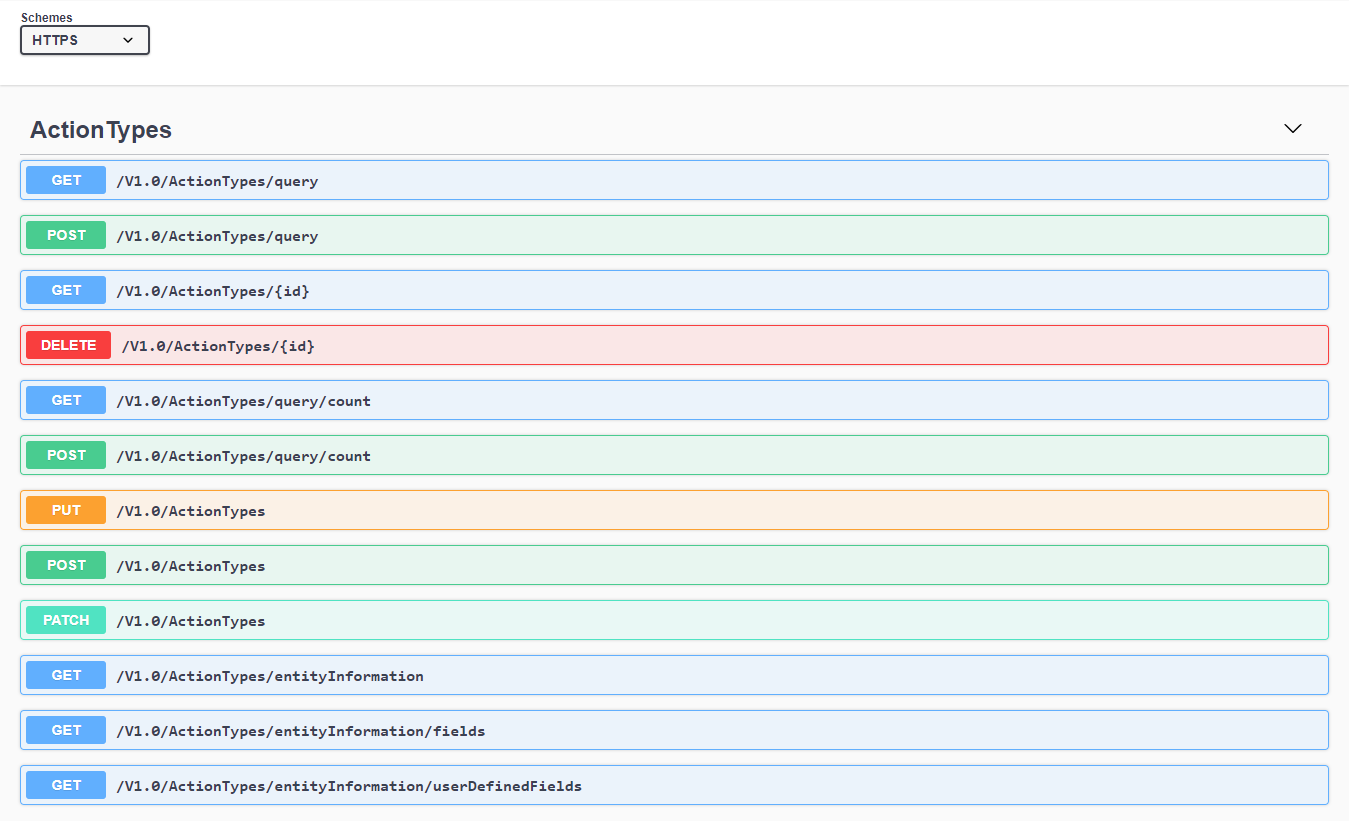Click the GET badge on entityInformation/fields endpoint
1349x821 pixels.
click(65, 730)
